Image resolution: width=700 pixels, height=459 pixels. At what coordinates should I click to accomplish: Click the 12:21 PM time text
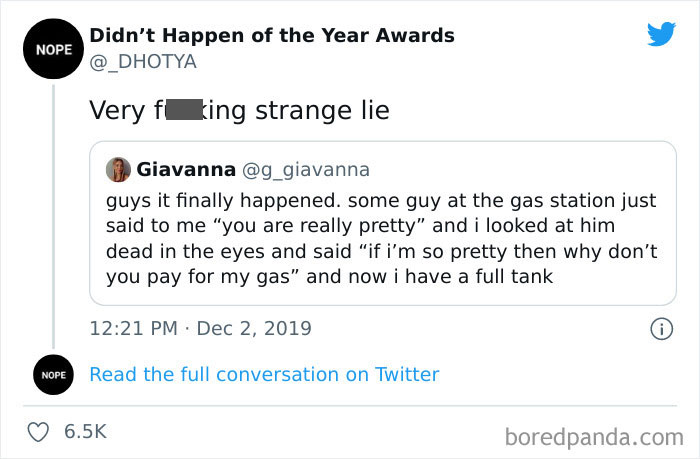tap(132, 328)
